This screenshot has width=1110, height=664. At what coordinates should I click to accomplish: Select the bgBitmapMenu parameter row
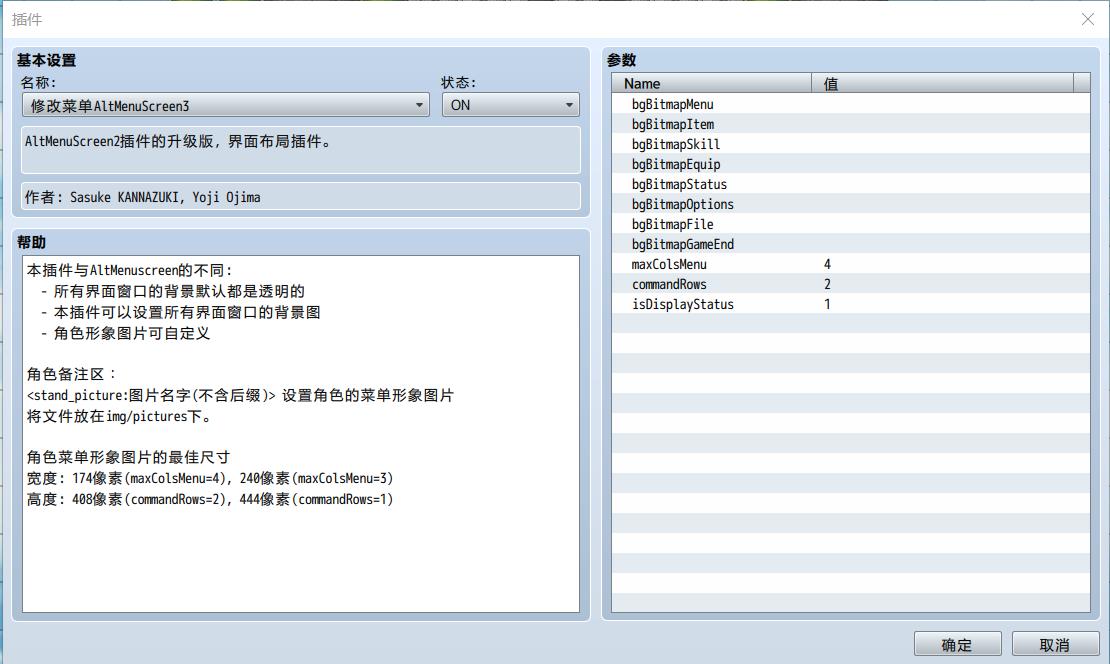point(850,104)
